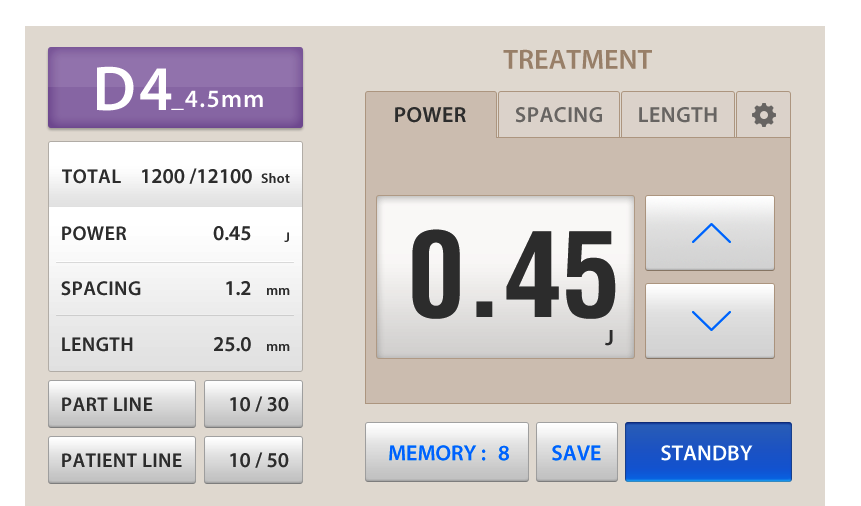Tap the D4_4.5mm cartridge banner
861x506 pixels.
coord(175,88)
